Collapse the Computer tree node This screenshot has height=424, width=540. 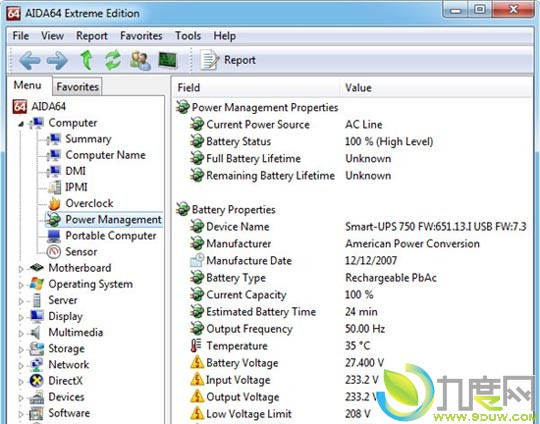coord(21,123)
